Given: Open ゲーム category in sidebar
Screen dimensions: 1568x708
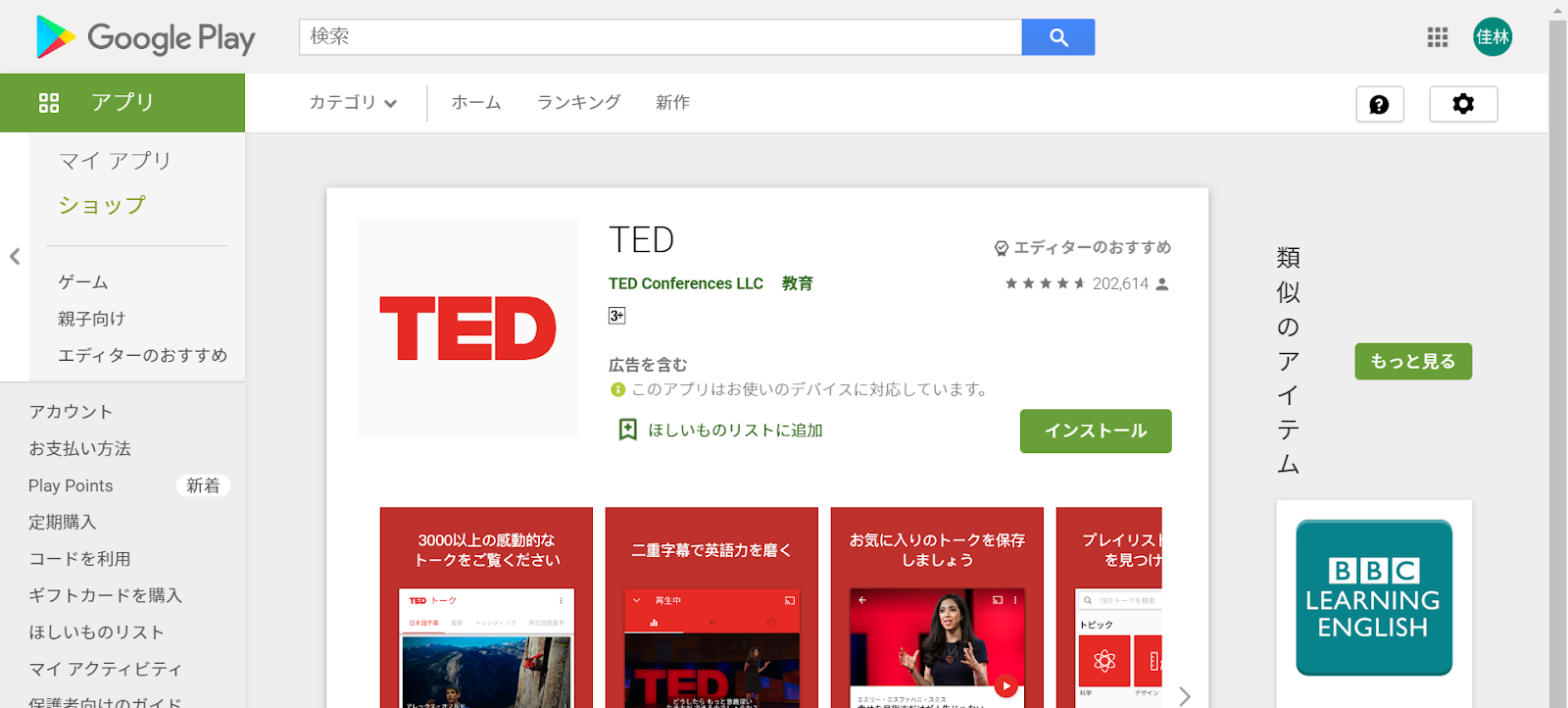Looking at the screenshot, I should pyautogui.click(x=83, y=282).
